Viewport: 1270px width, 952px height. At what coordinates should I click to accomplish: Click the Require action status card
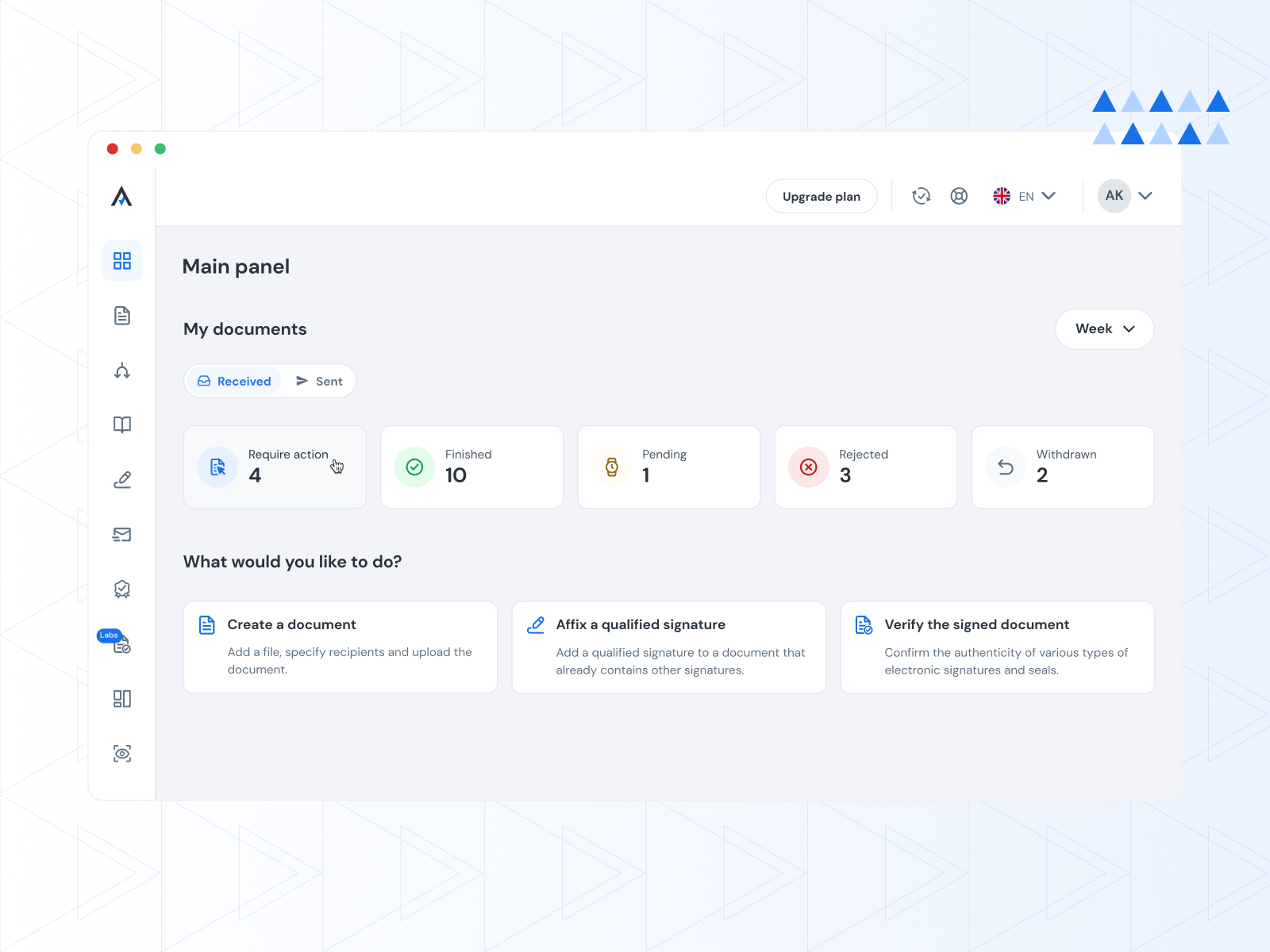(x=275, y=466)
